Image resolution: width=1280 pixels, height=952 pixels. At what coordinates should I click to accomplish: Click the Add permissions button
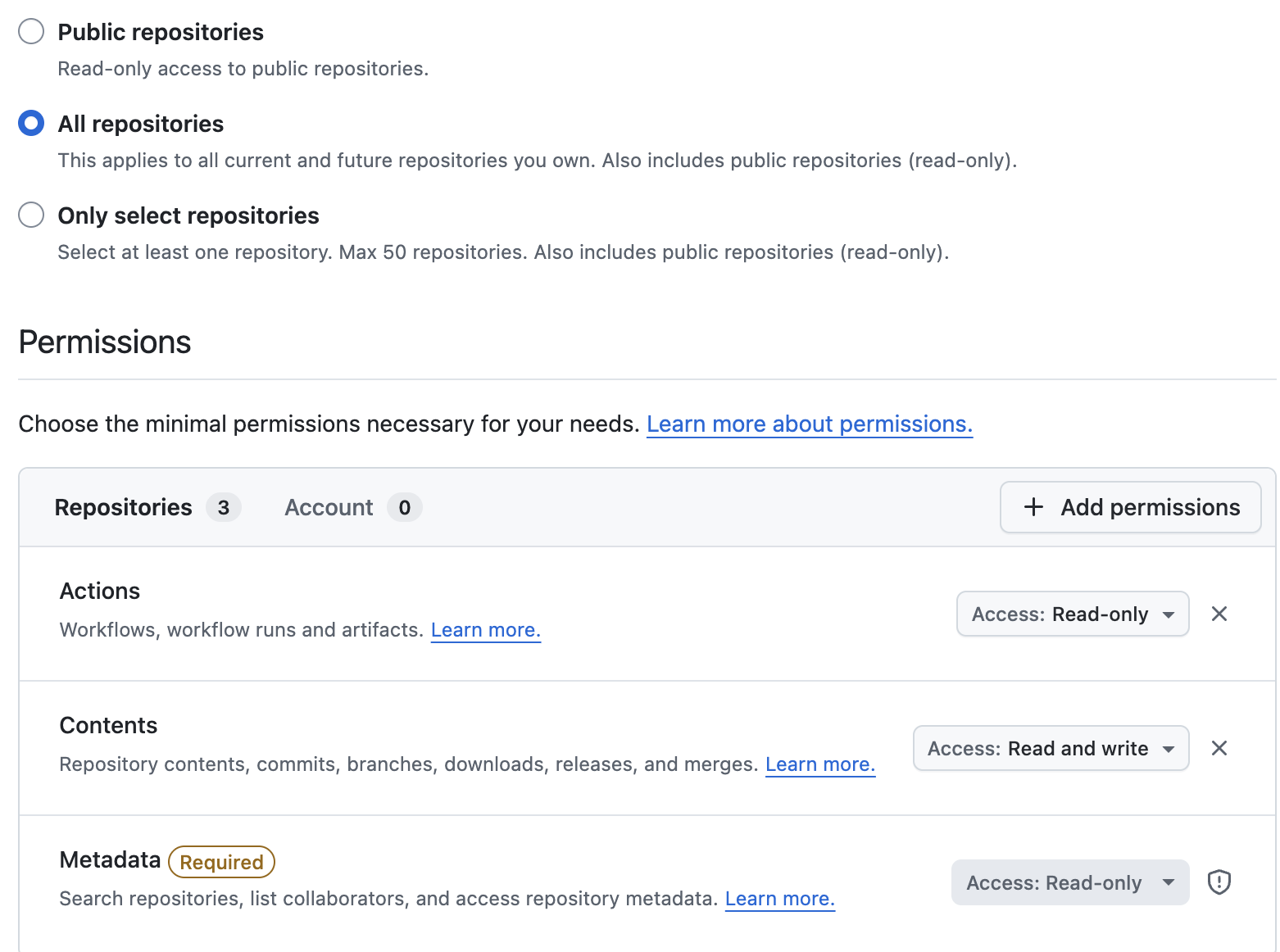point(1130,507)
